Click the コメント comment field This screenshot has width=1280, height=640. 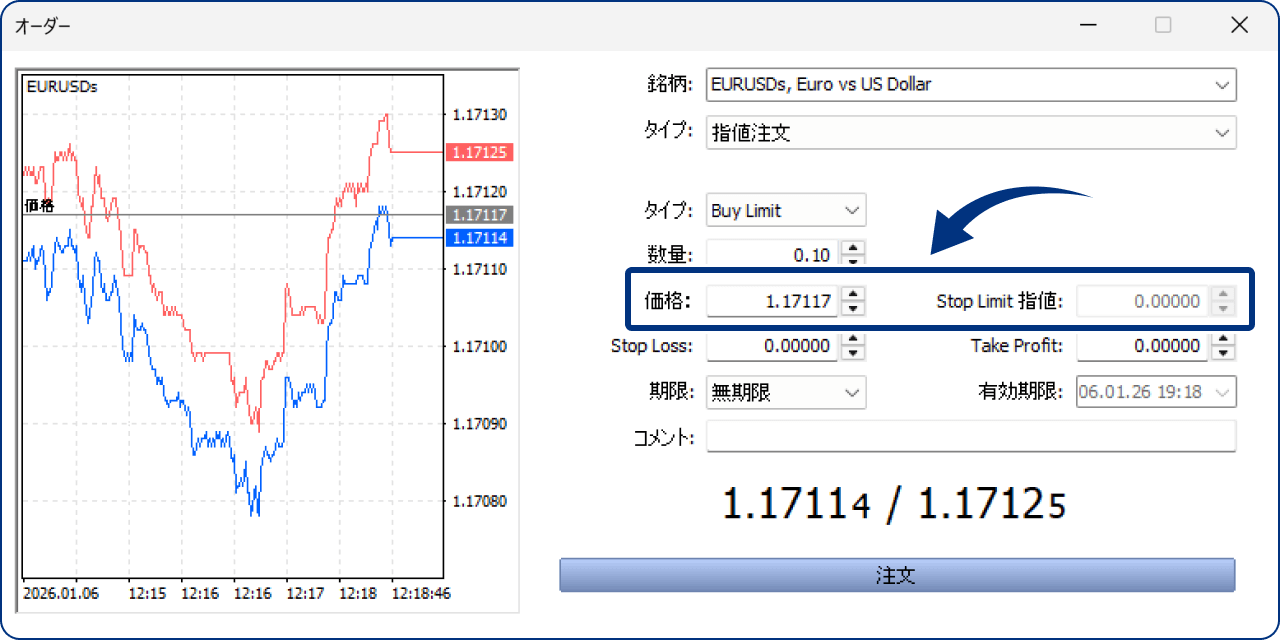(971, 437)
